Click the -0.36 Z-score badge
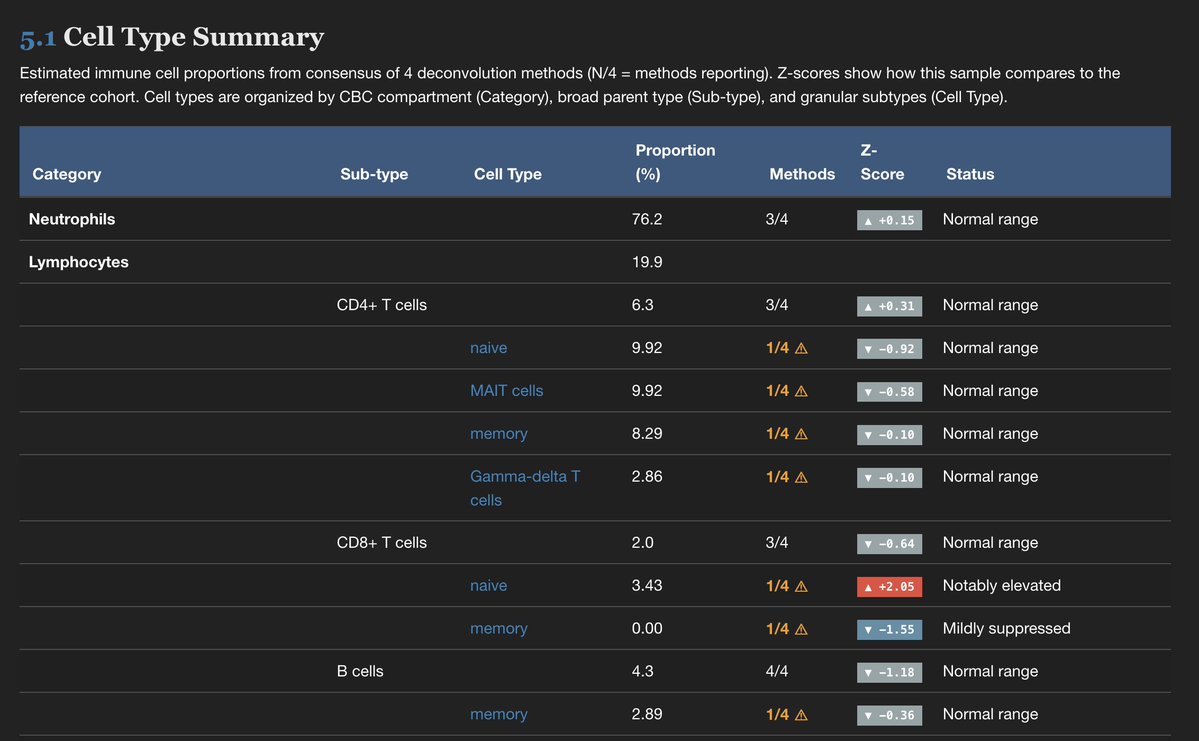Viewport: 1199px width, 741px height. tap(889, 715)
